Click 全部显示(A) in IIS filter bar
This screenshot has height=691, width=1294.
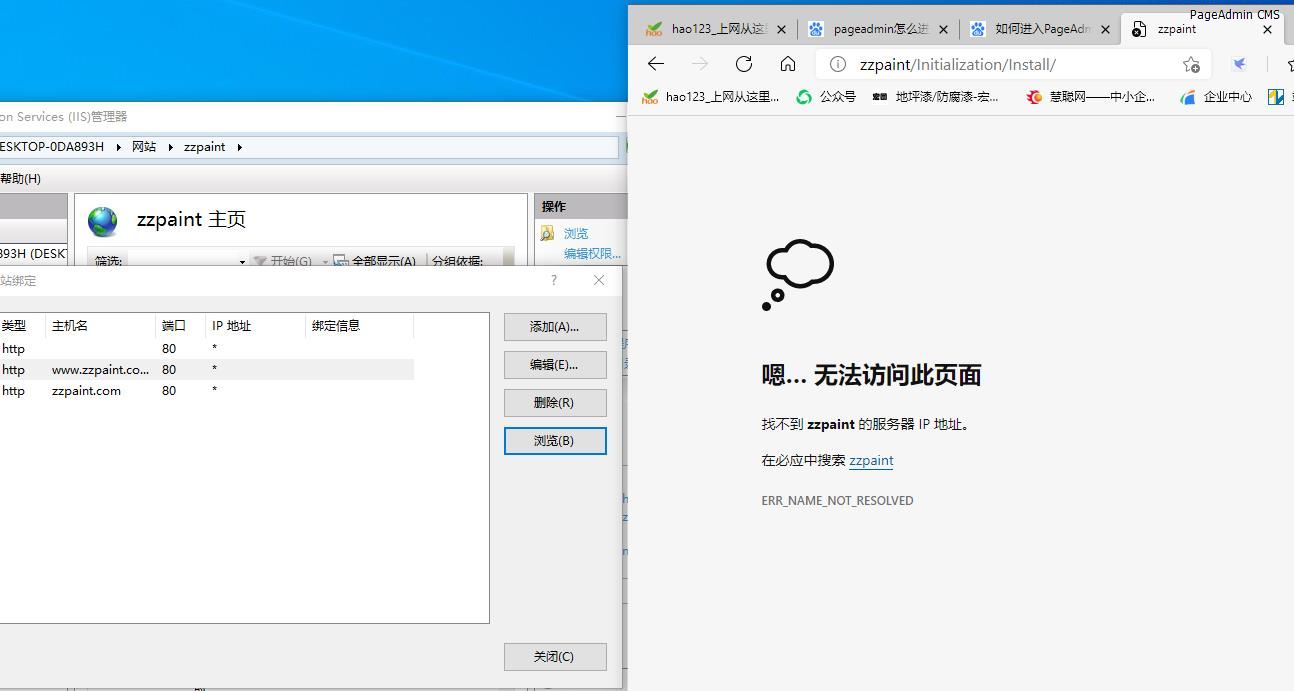pyautogui.click(x=375, y=262)
